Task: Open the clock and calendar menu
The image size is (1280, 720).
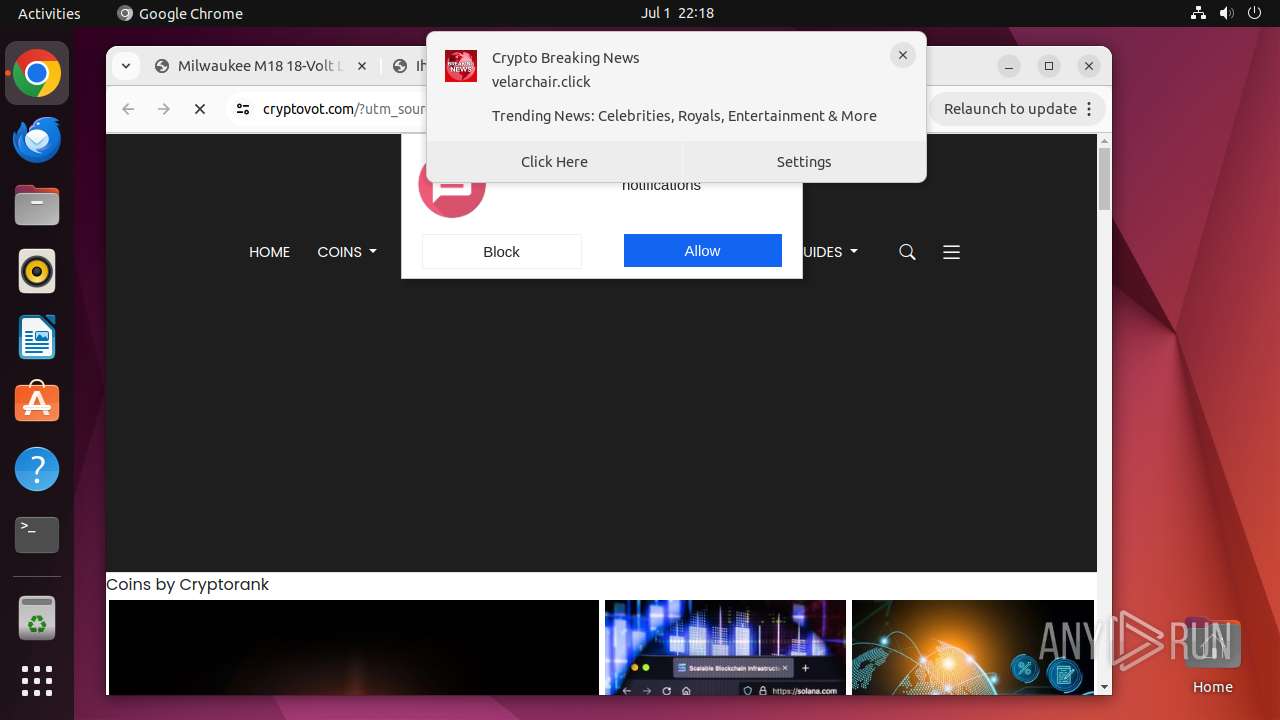Action: (677, 13)
